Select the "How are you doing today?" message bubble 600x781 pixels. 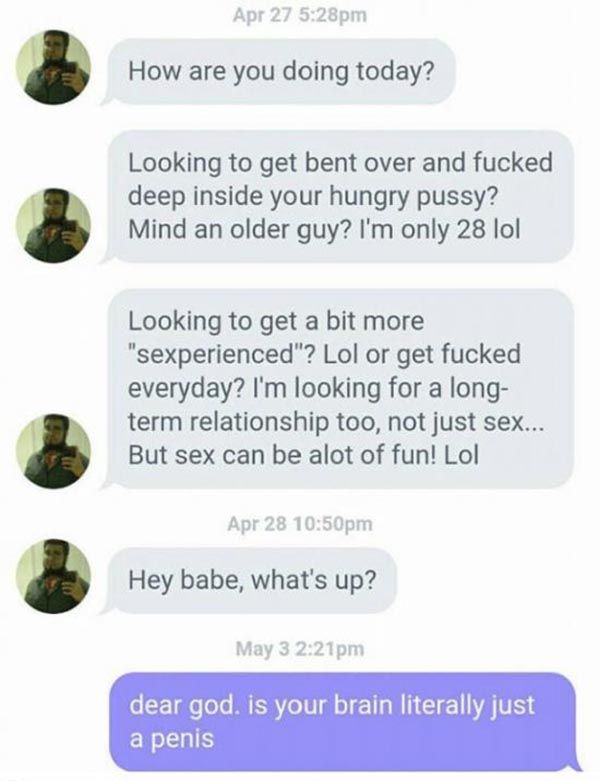pos(279,72)
